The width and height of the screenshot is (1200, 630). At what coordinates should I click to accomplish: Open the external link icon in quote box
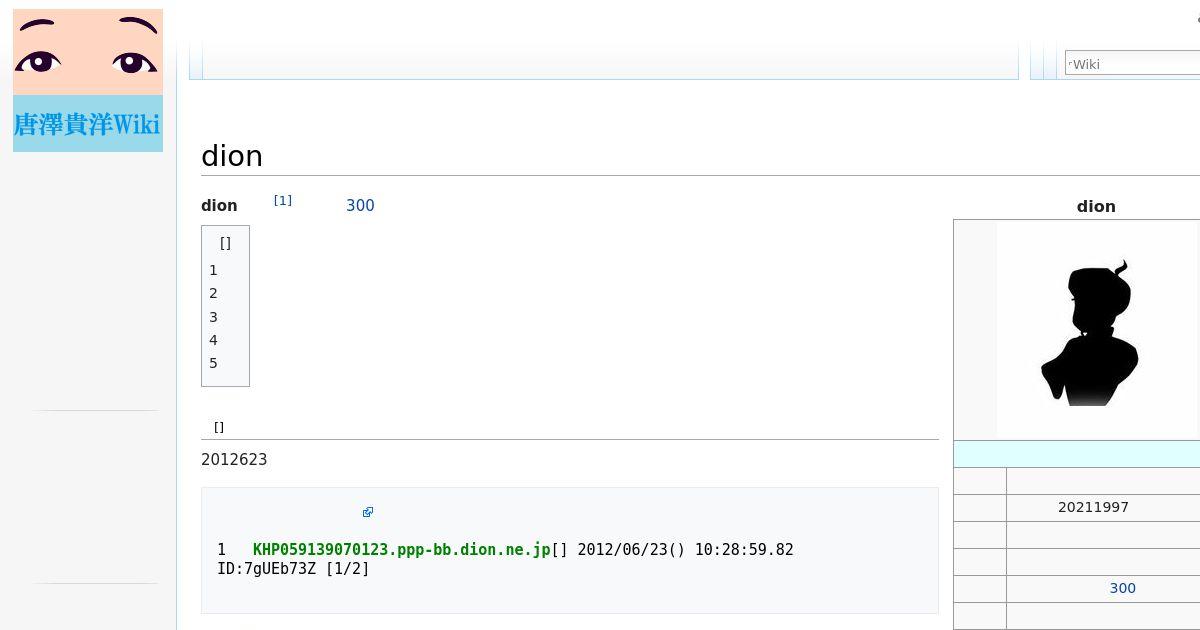[x=368, y=512]
